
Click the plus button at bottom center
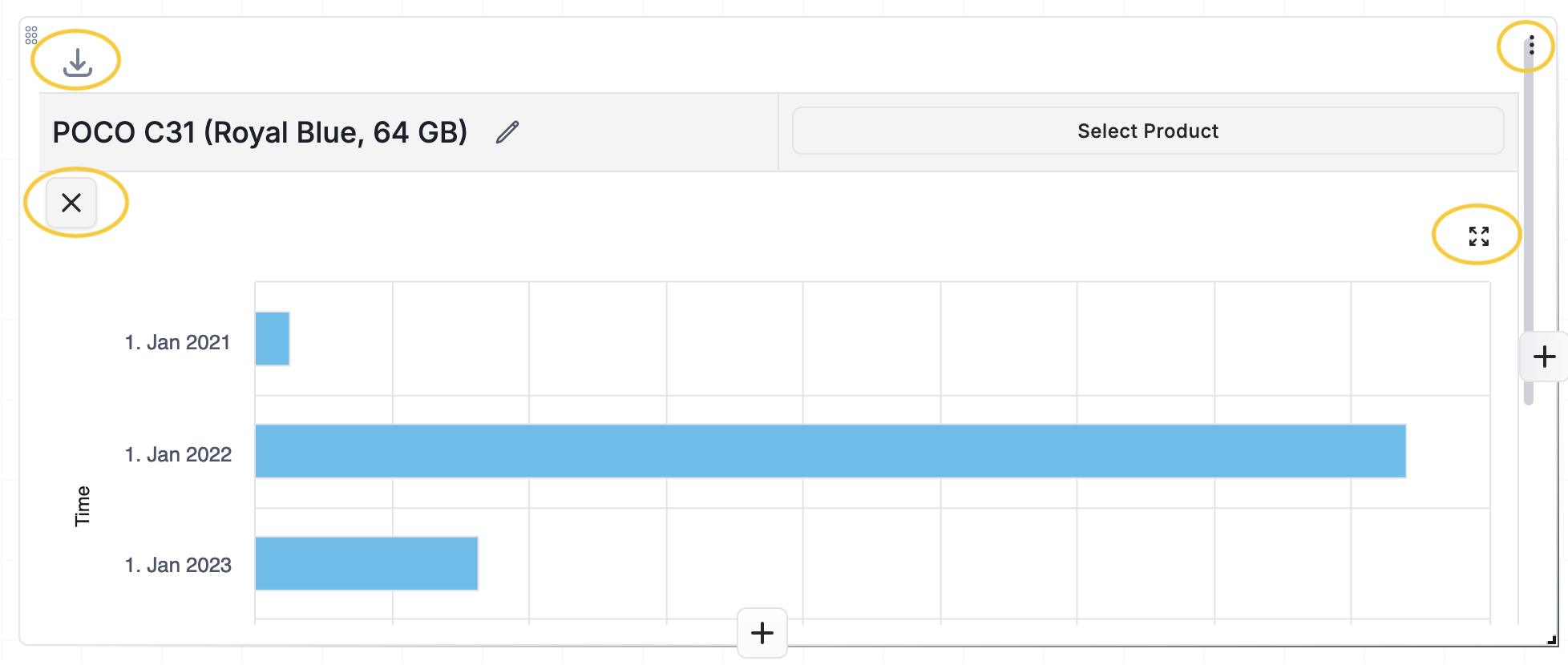pyautogui.click(x=762, y=633)
